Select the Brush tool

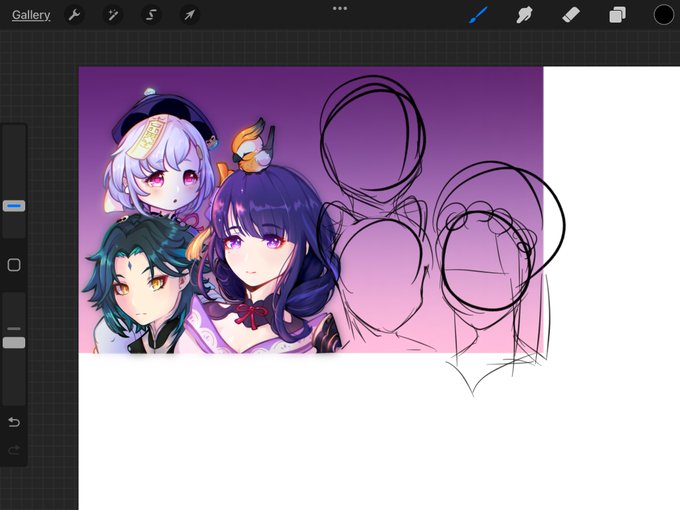[478, 15]
